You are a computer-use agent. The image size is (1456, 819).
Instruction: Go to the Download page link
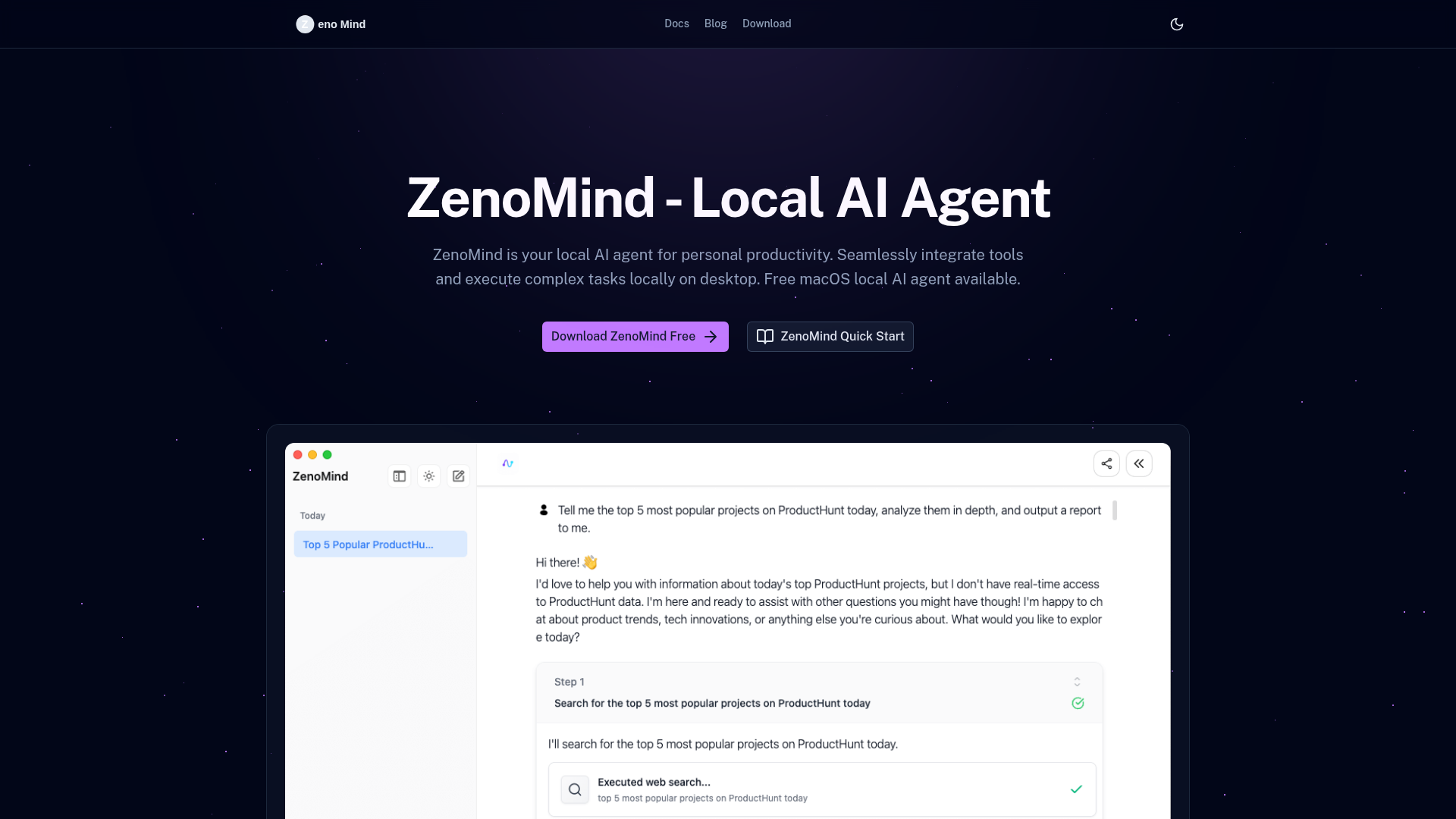click(x=767, y=24)
